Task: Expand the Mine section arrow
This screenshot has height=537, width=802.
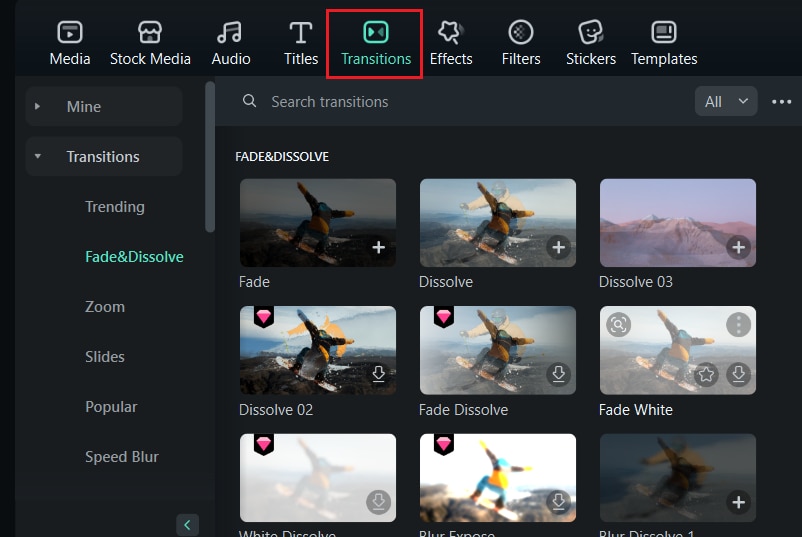Action: [x=37, y=106]
